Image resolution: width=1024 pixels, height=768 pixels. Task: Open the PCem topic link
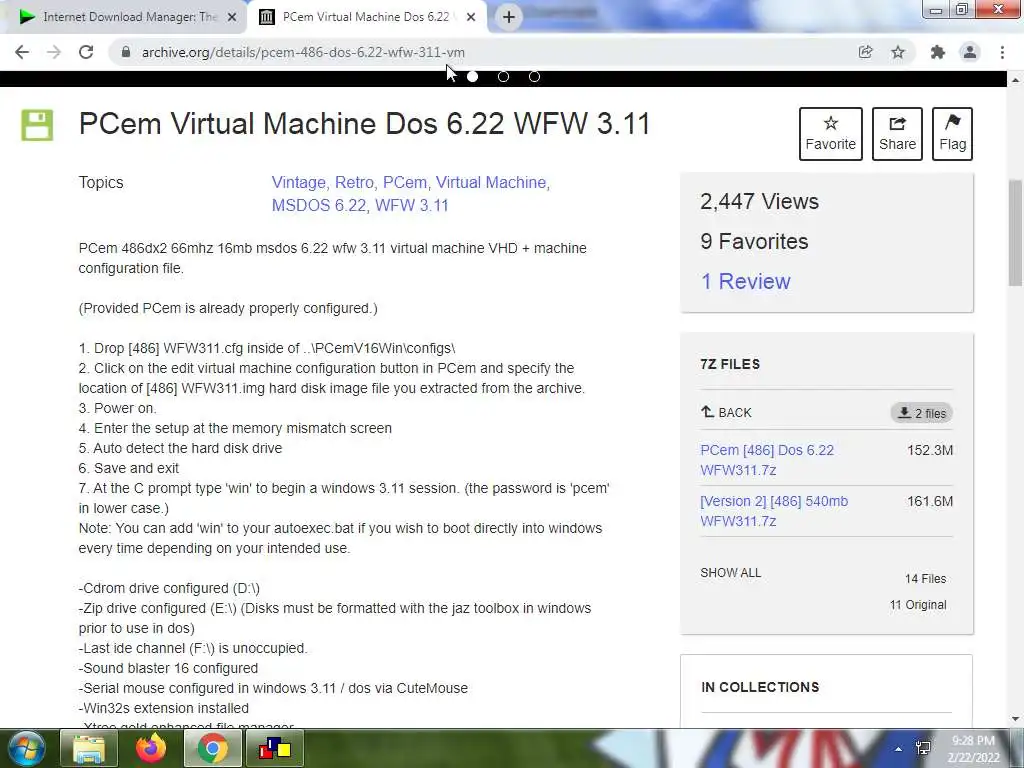(x=406, y=182)
